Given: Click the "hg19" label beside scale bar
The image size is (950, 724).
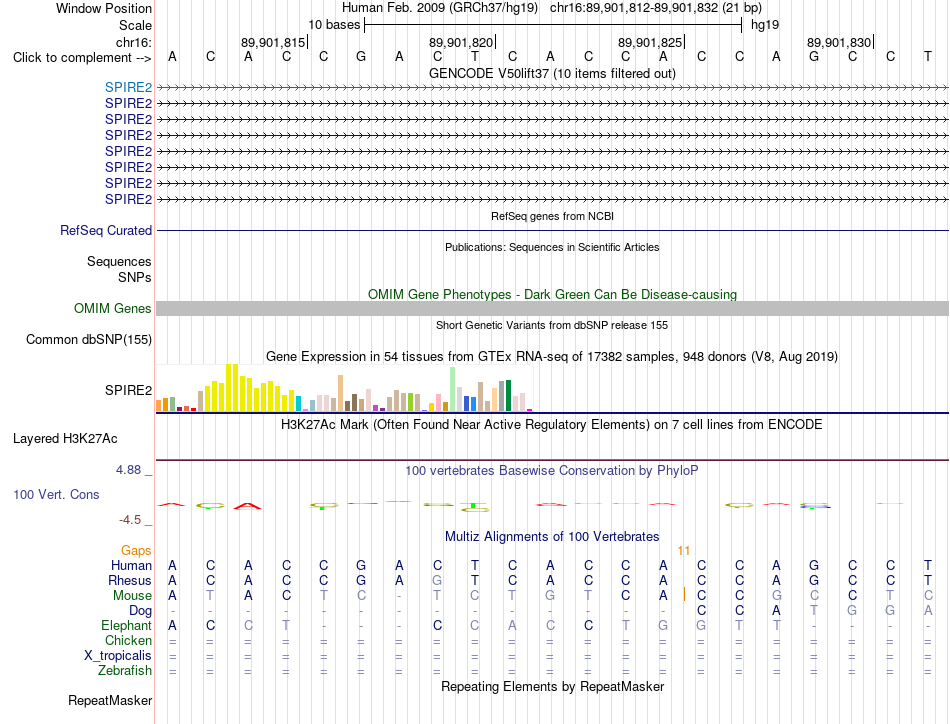Looking at the screenshot, I should pos(765,25).
